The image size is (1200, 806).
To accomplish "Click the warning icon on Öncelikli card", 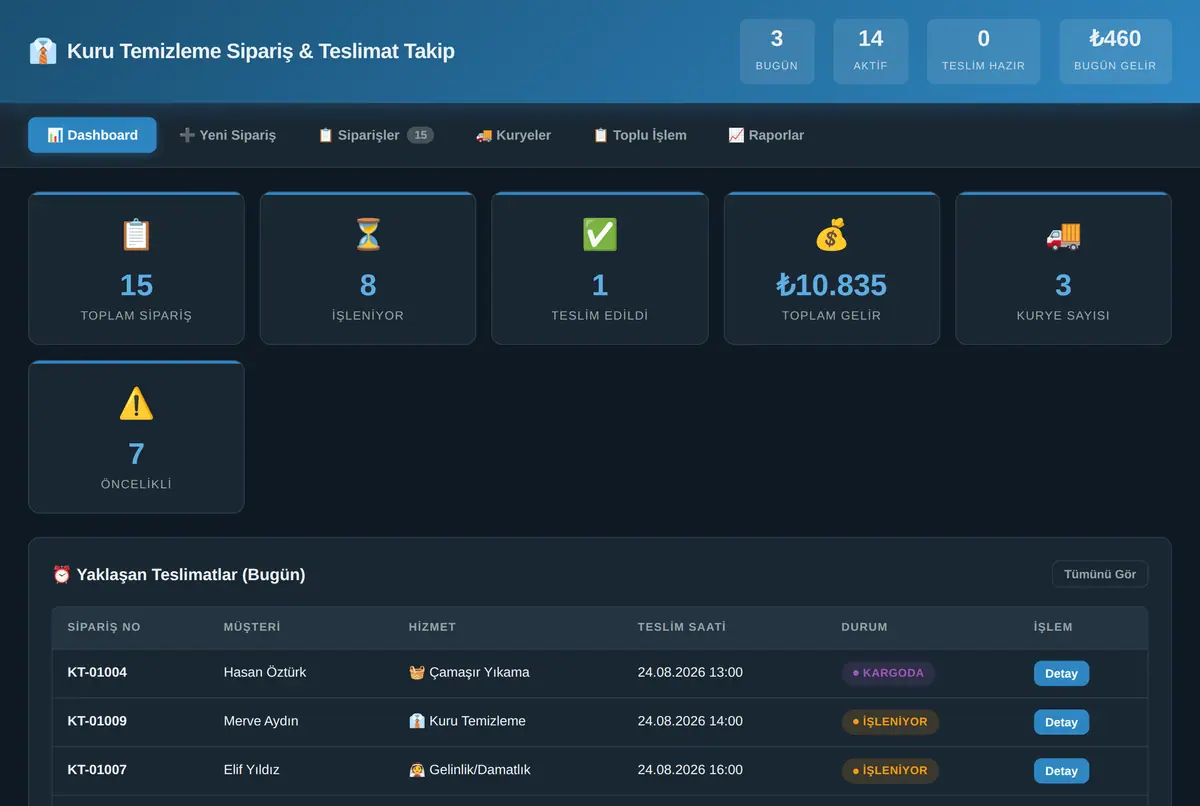I will (136, 404).
